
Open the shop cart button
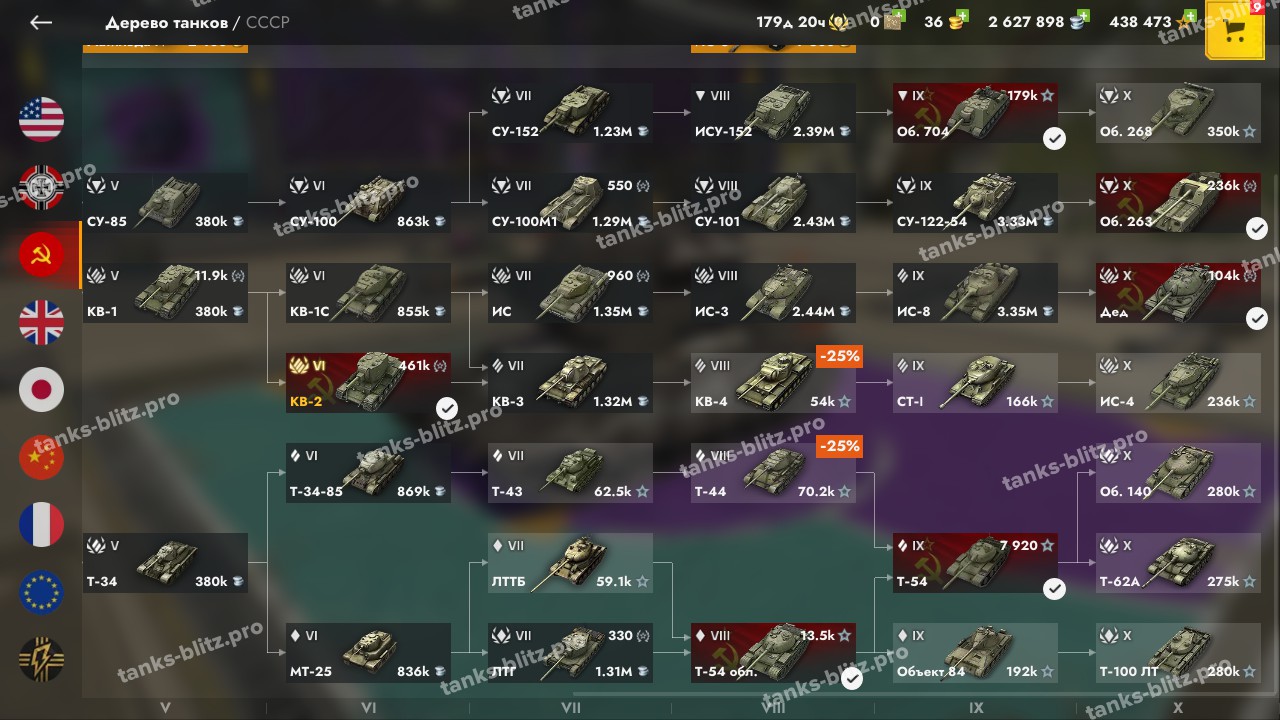click(x=1235, y=30)
